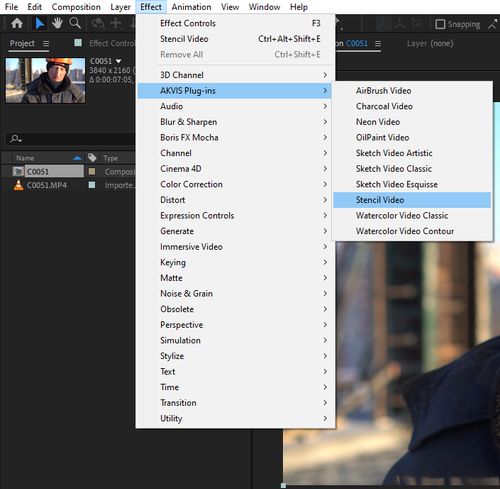The width and height of the screenshot is (500, 489).
Task: Open the Noise & Grain menu entry
Action: 235,294
